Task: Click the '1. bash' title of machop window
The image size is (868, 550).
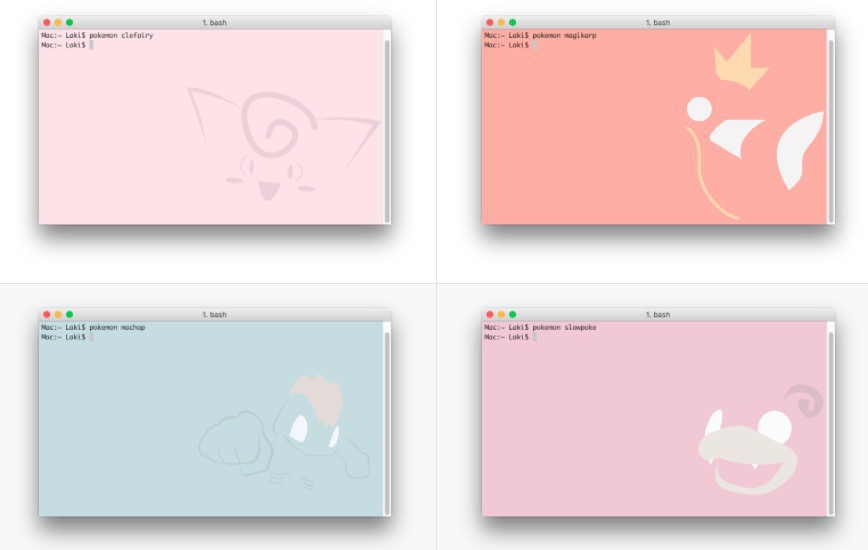Action: click(x=214, y=314)
